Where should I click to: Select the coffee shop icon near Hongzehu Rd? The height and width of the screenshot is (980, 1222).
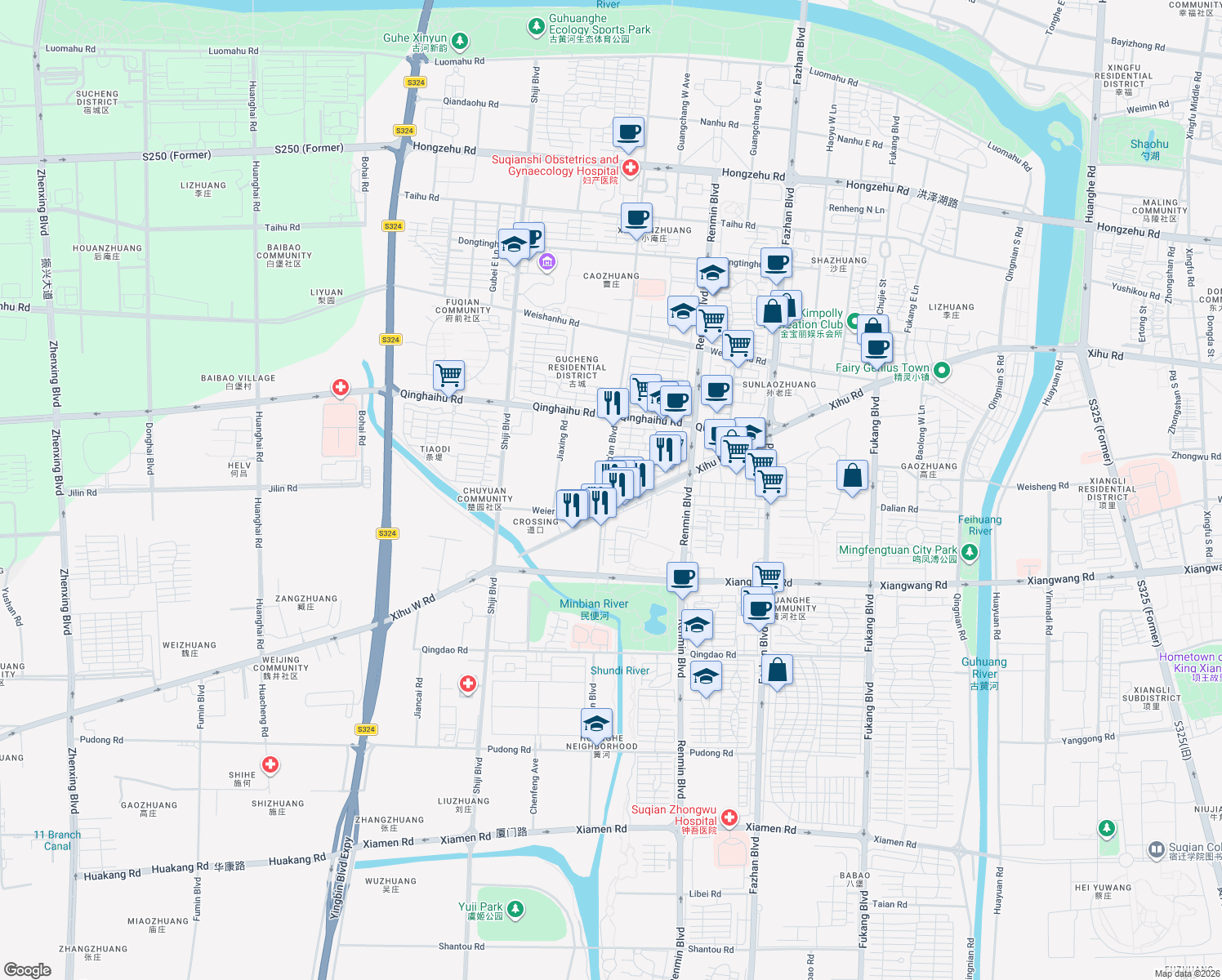pos(628,131)
